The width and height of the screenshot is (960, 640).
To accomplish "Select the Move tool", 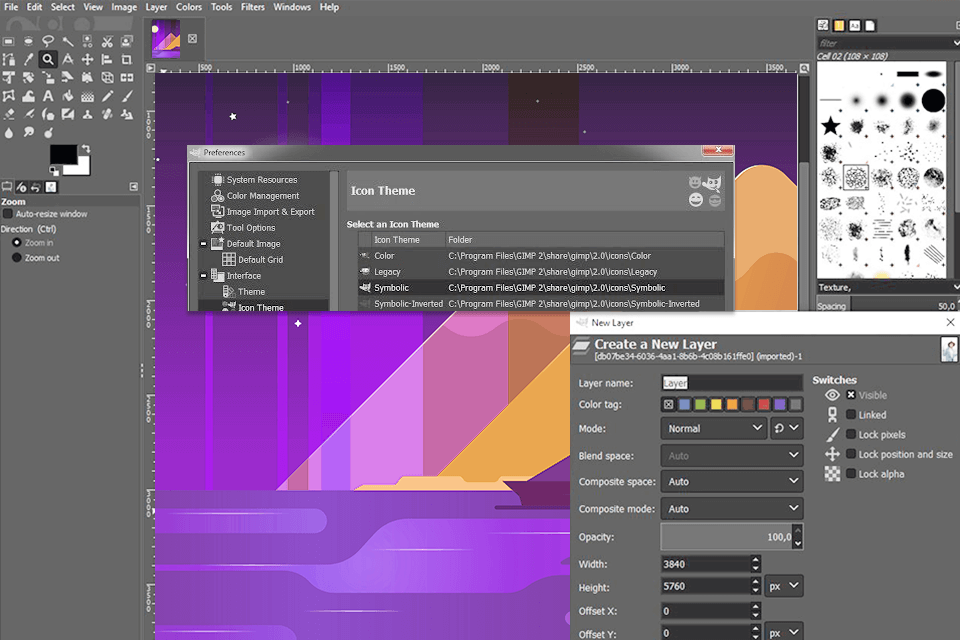I will (87, 59).
